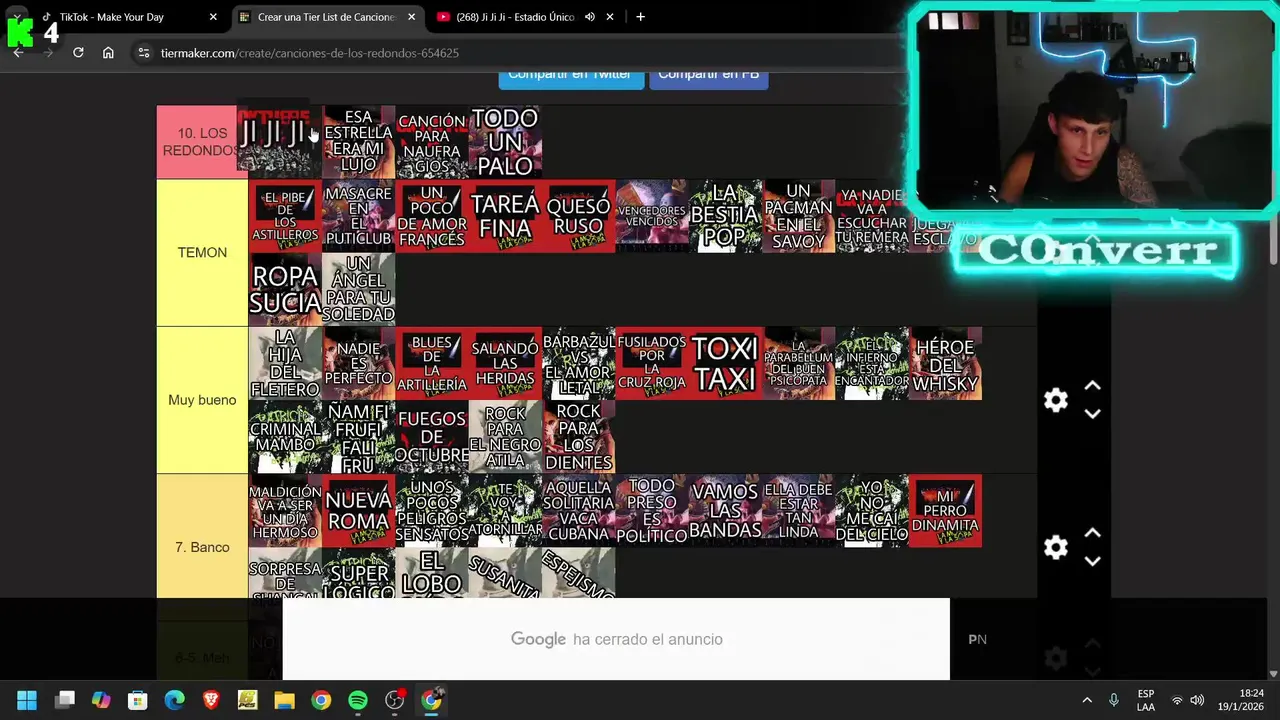The width and height of the screenshot is (1280, 720).
Task: Select the Canción Para Naufragios tile
Action: (431, 142)
